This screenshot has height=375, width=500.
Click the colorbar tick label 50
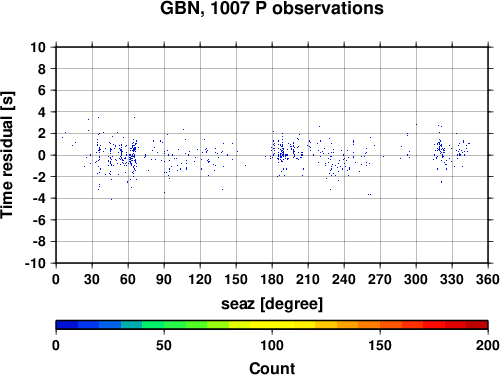click(x=164, y=345)
